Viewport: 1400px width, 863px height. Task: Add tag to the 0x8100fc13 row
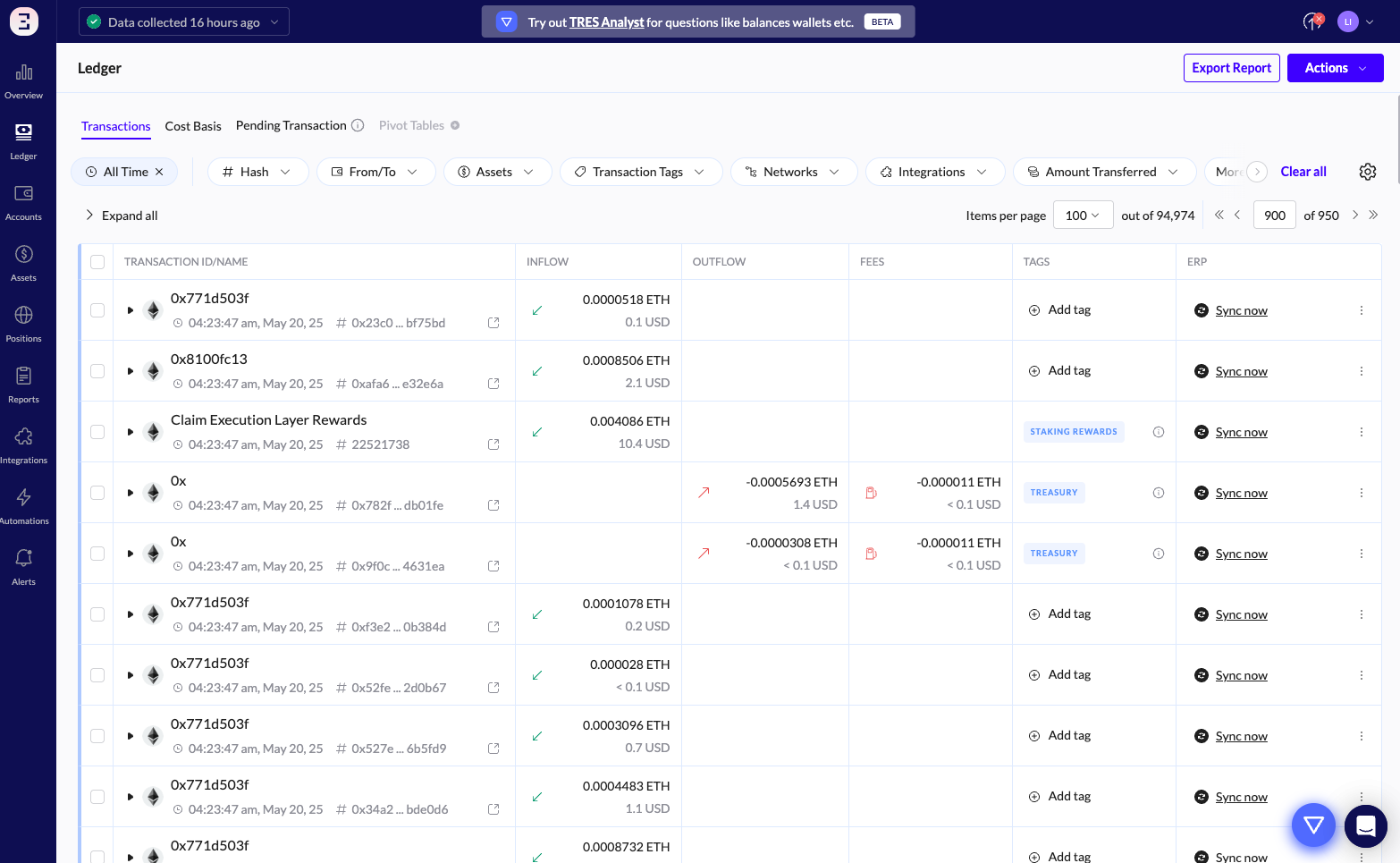click(1060, 371)
